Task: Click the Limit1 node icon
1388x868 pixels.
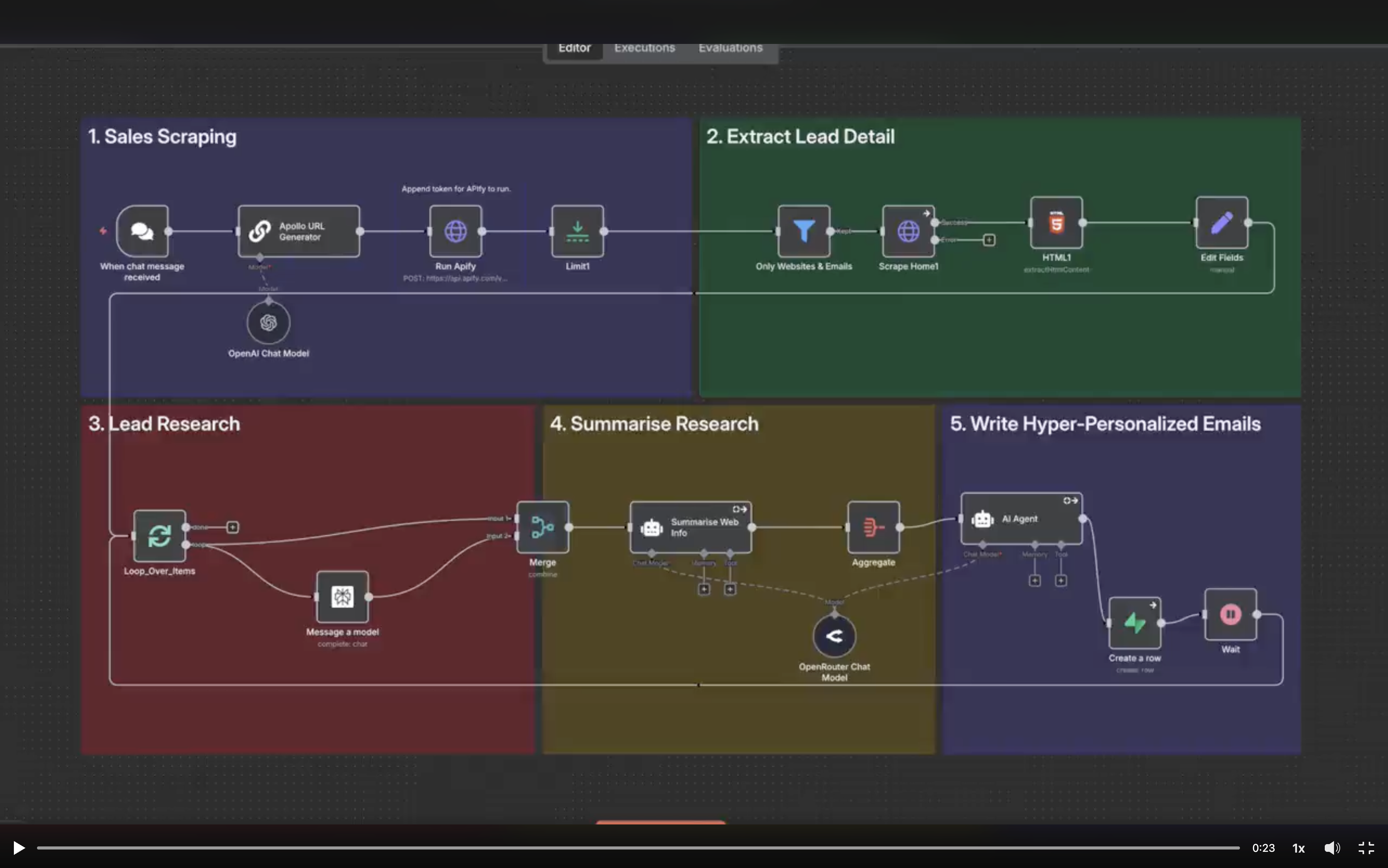Action: [577, 231]
